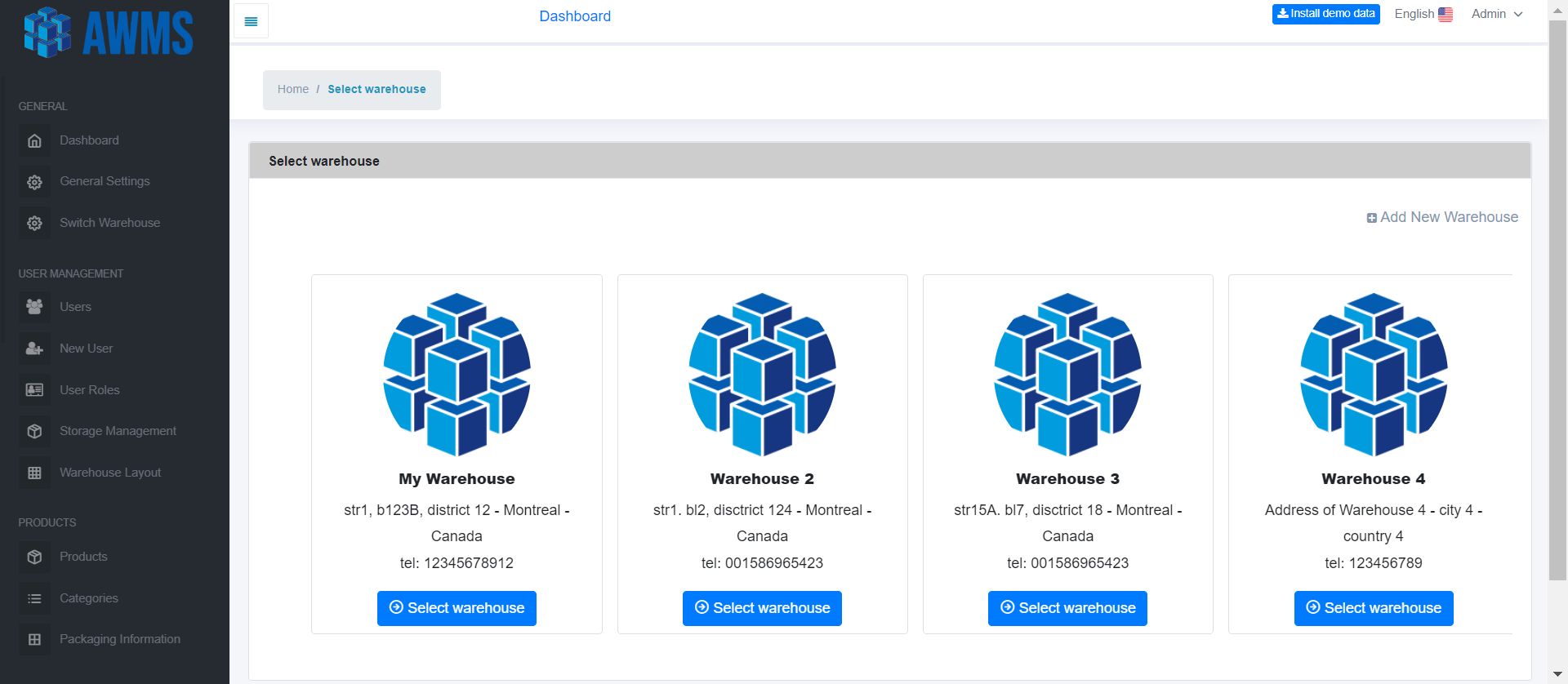This screenshot has width=1568, height=684.
Task: Click the Warehouse 3 title text
Action: pyautogui.click(x=1067, y=479)
